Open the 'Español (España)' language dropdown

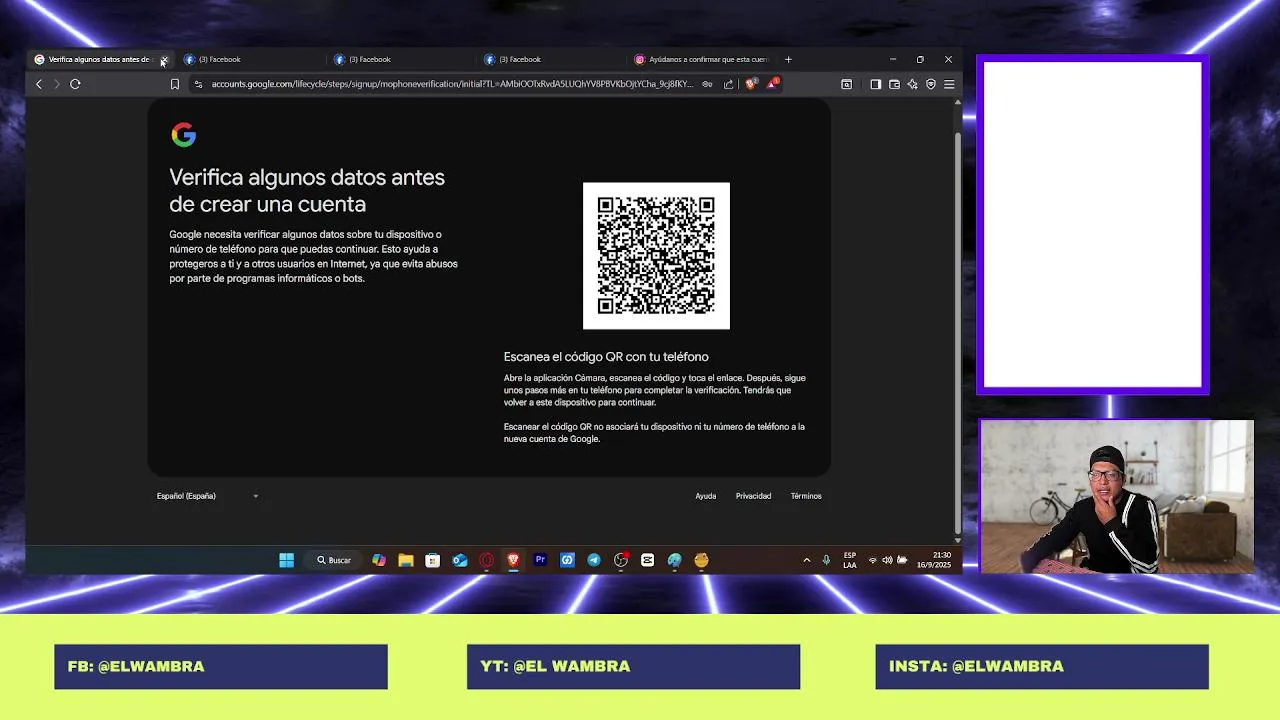(207, 496)
